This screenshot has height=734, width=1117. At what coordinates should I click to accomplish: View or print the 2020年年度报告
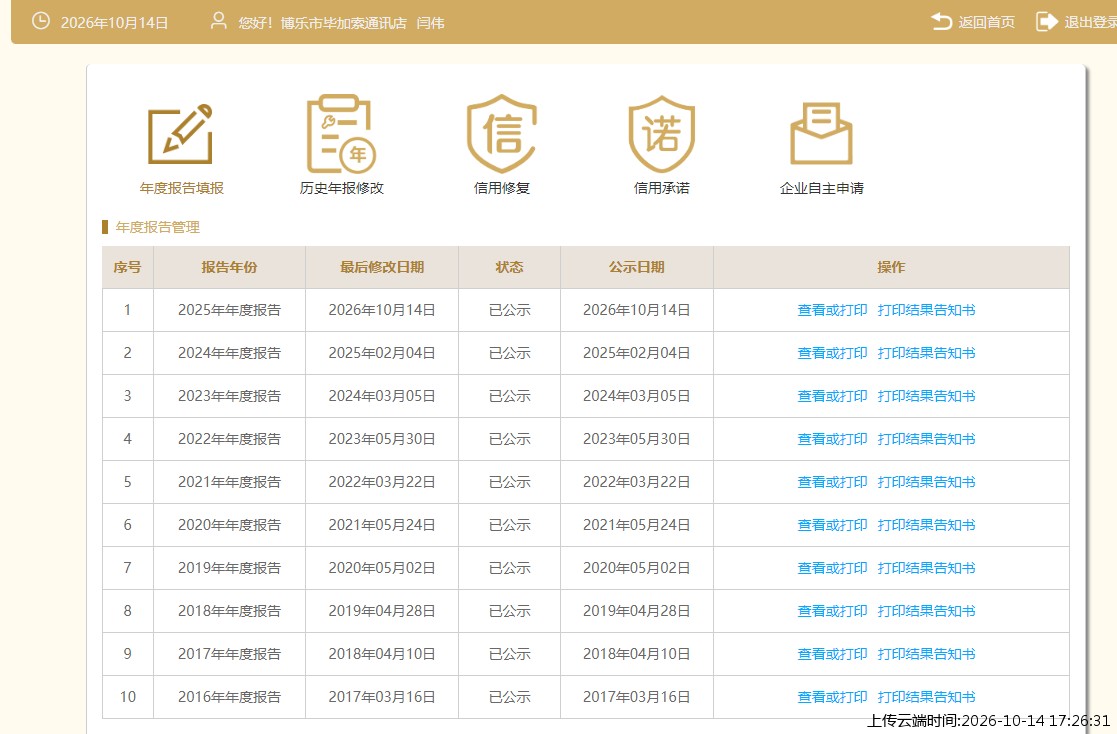[x=832, y=525]
